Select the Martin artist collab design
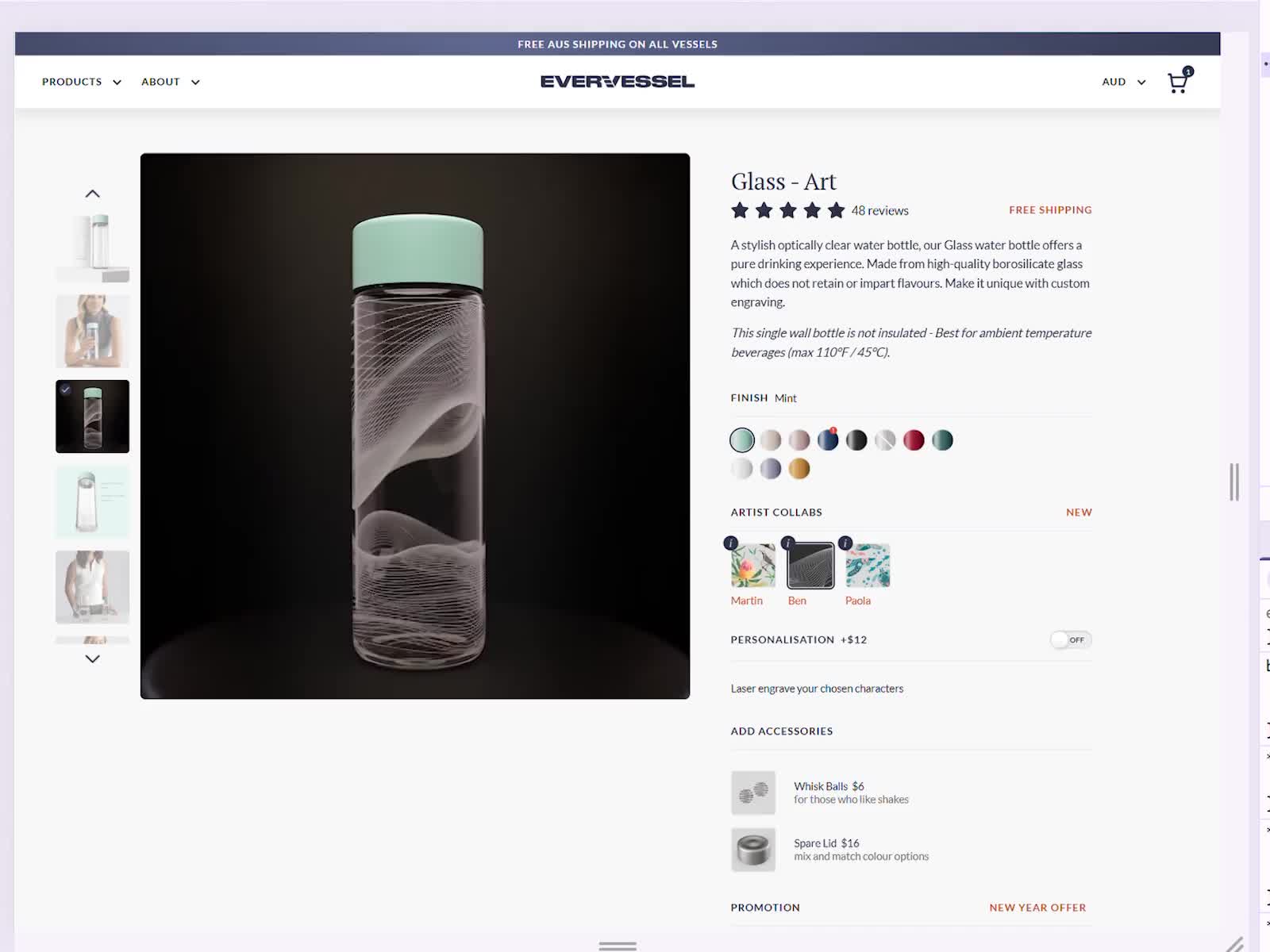Image resolution: width=1270 pixels, height=952 pixels. [x=753, y=566]
